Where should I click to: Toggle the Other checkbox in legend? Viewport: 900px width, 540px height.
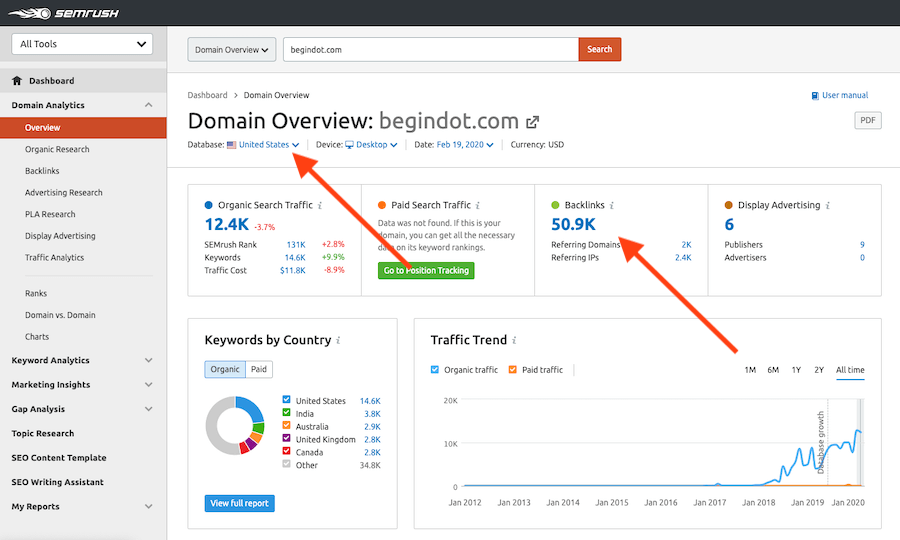[286, 464]
